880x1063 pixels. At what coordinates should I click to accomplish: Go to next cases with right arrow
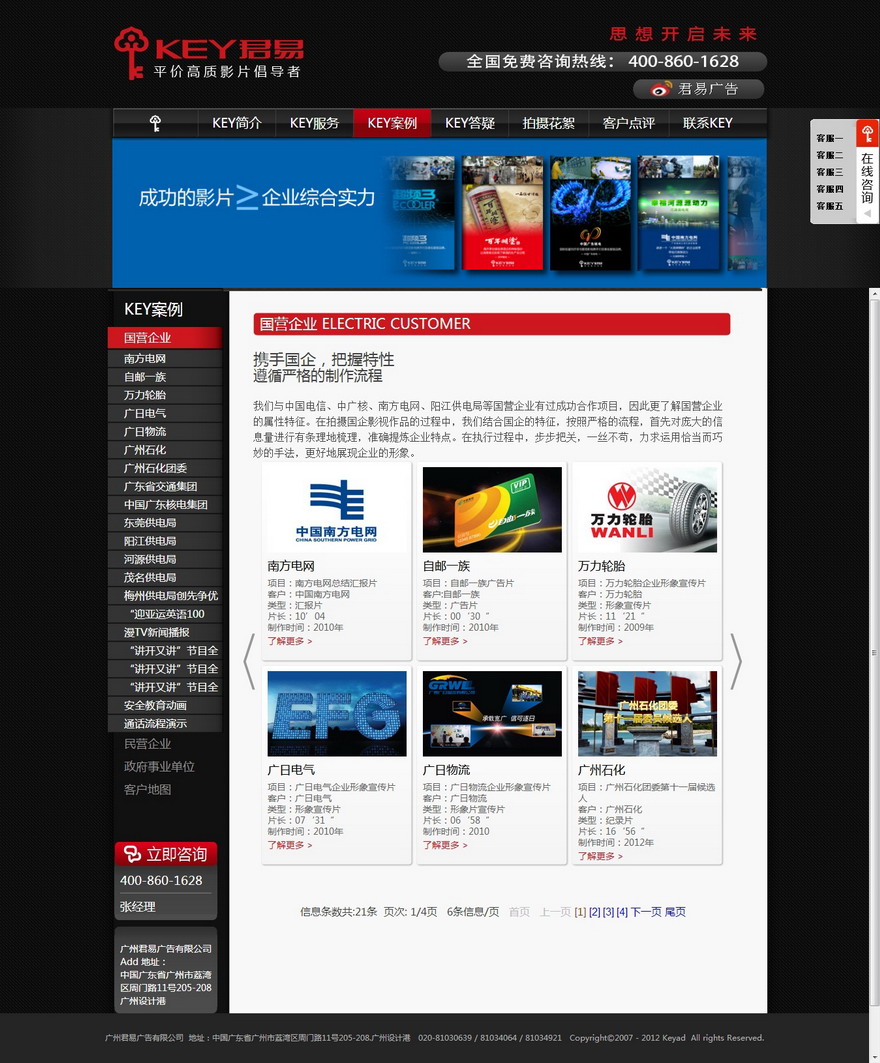point(736,661)
